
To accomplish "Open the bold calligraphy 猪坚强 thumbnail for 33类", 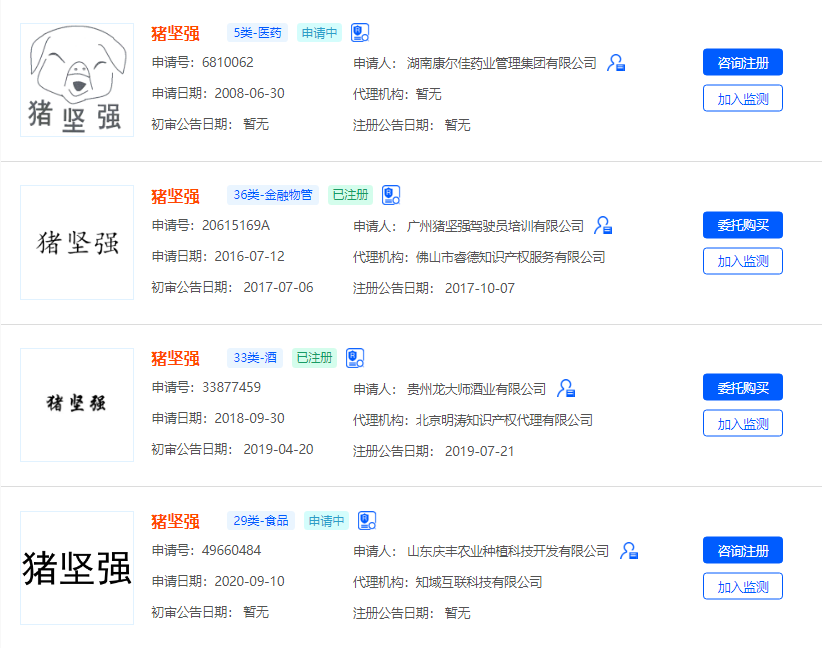I will click(x=77, y=404).
